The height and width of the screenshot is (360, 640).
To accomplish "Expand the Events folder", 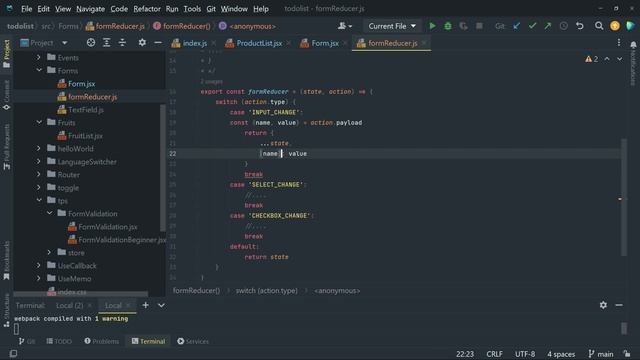I will click(39, 58).
